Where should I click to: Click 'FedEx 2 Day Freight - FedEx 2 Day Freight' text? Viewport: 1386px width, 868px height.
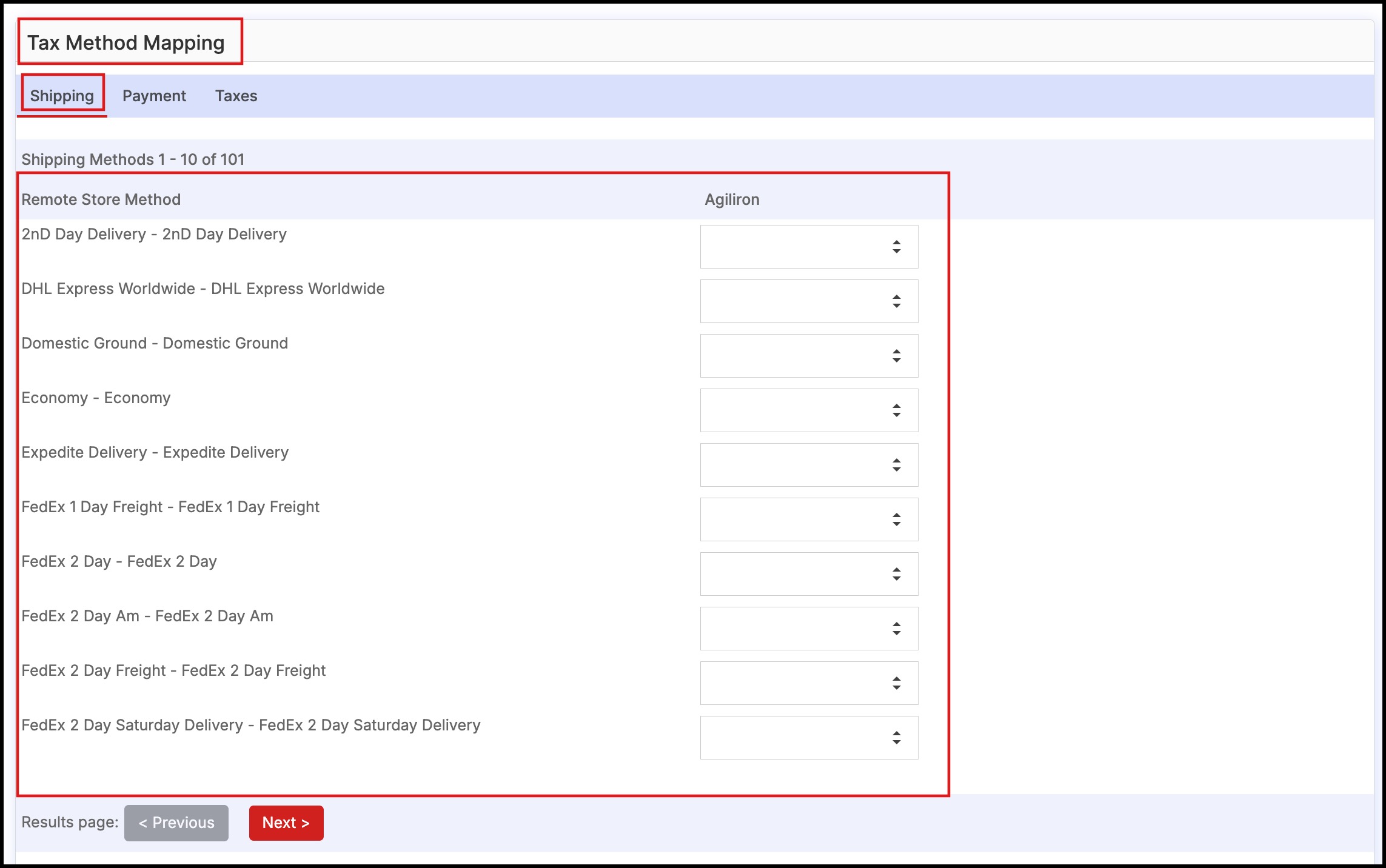pyautogui.click(x=173, y=670)
